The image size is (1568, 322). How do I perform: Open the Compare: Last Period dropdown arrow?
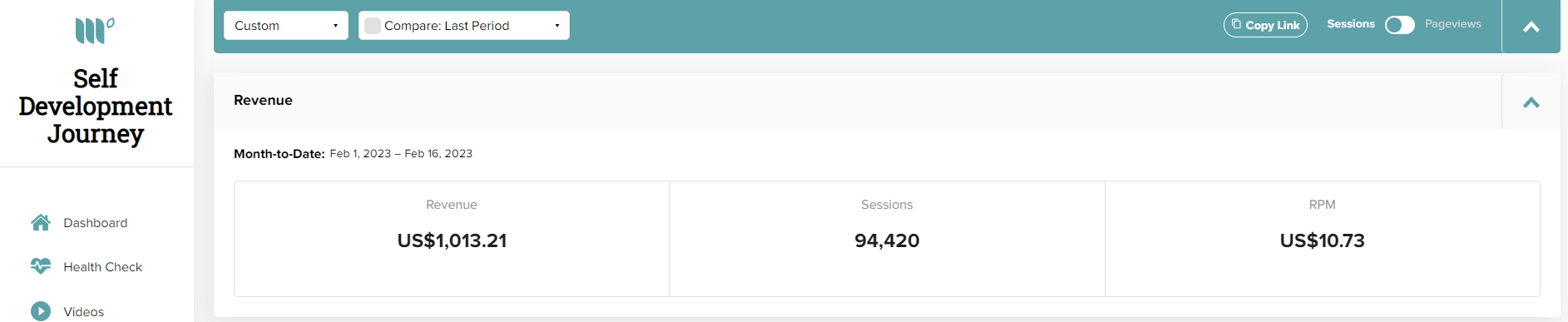click(x=556, y=26)
